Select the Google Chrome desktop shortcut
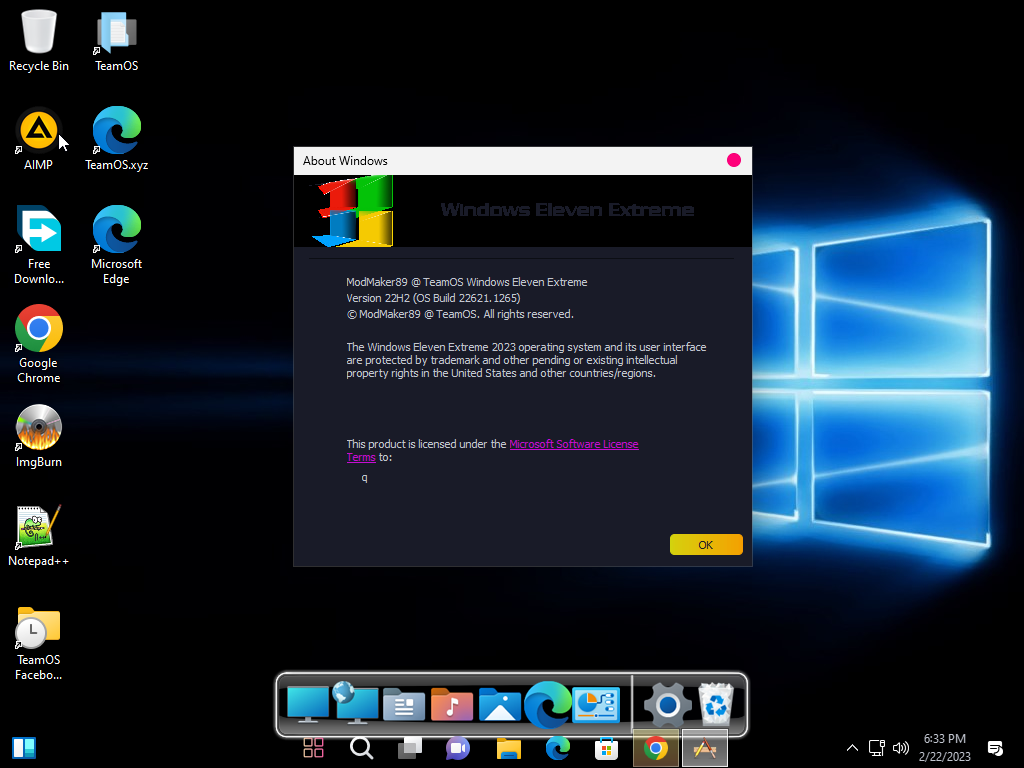Screen dimensions: 1024x768 click(x=39, y=344)
